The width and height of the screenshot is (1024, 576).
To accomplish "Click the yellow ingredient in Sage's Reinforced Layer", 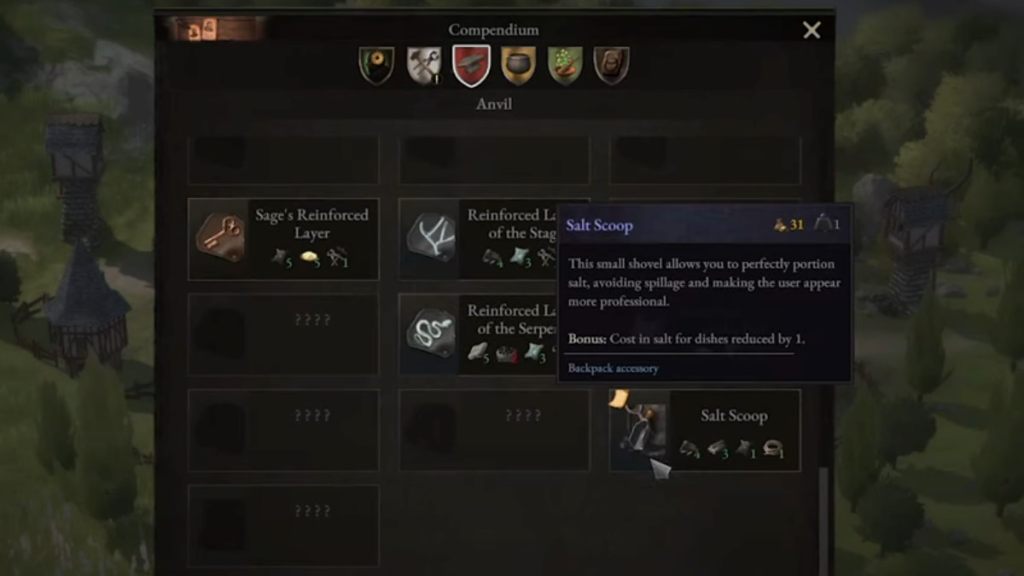I will coord(311,259).
